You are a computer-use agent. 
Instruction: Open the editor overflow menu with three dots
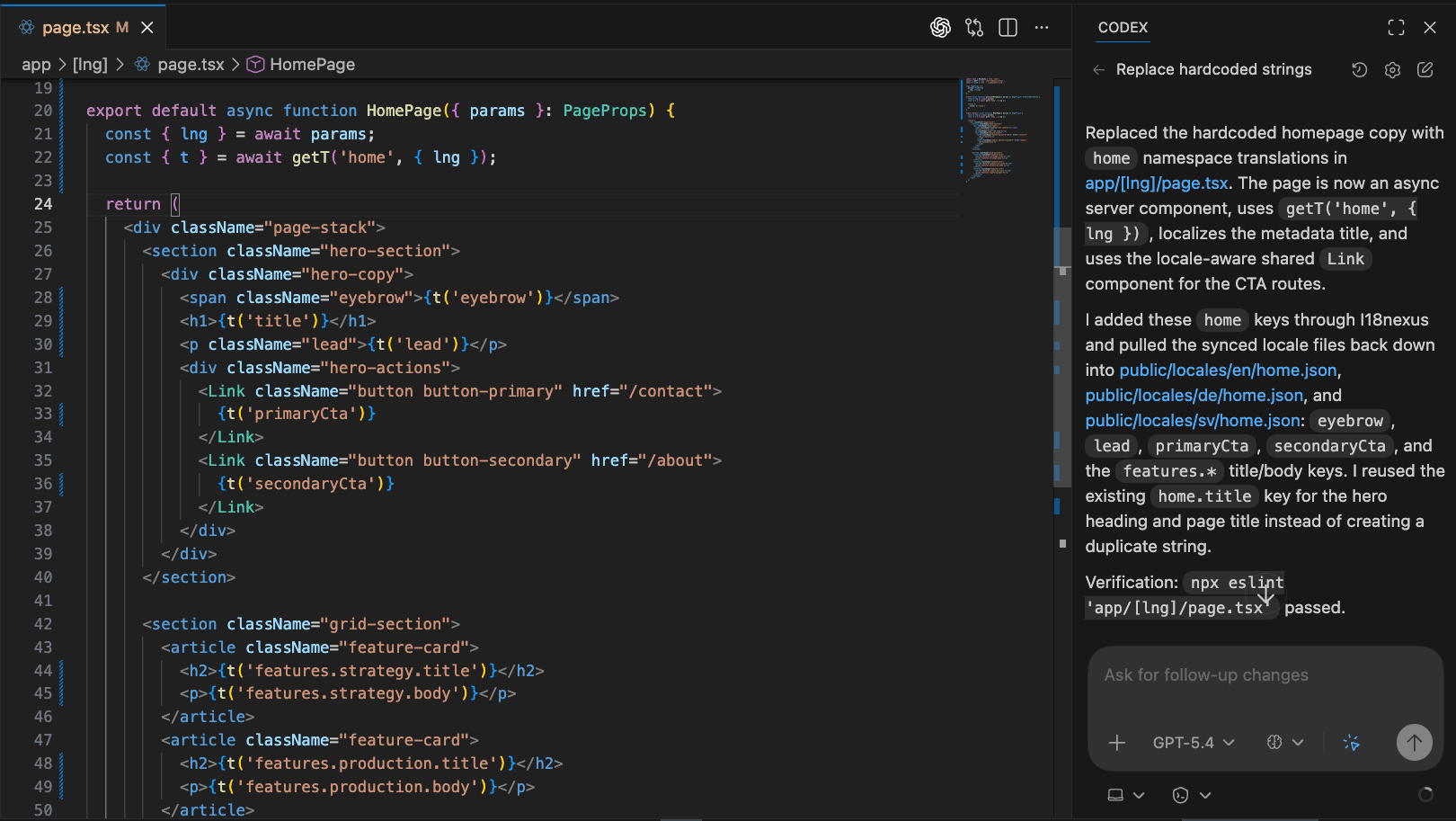tap(1042, 28)
